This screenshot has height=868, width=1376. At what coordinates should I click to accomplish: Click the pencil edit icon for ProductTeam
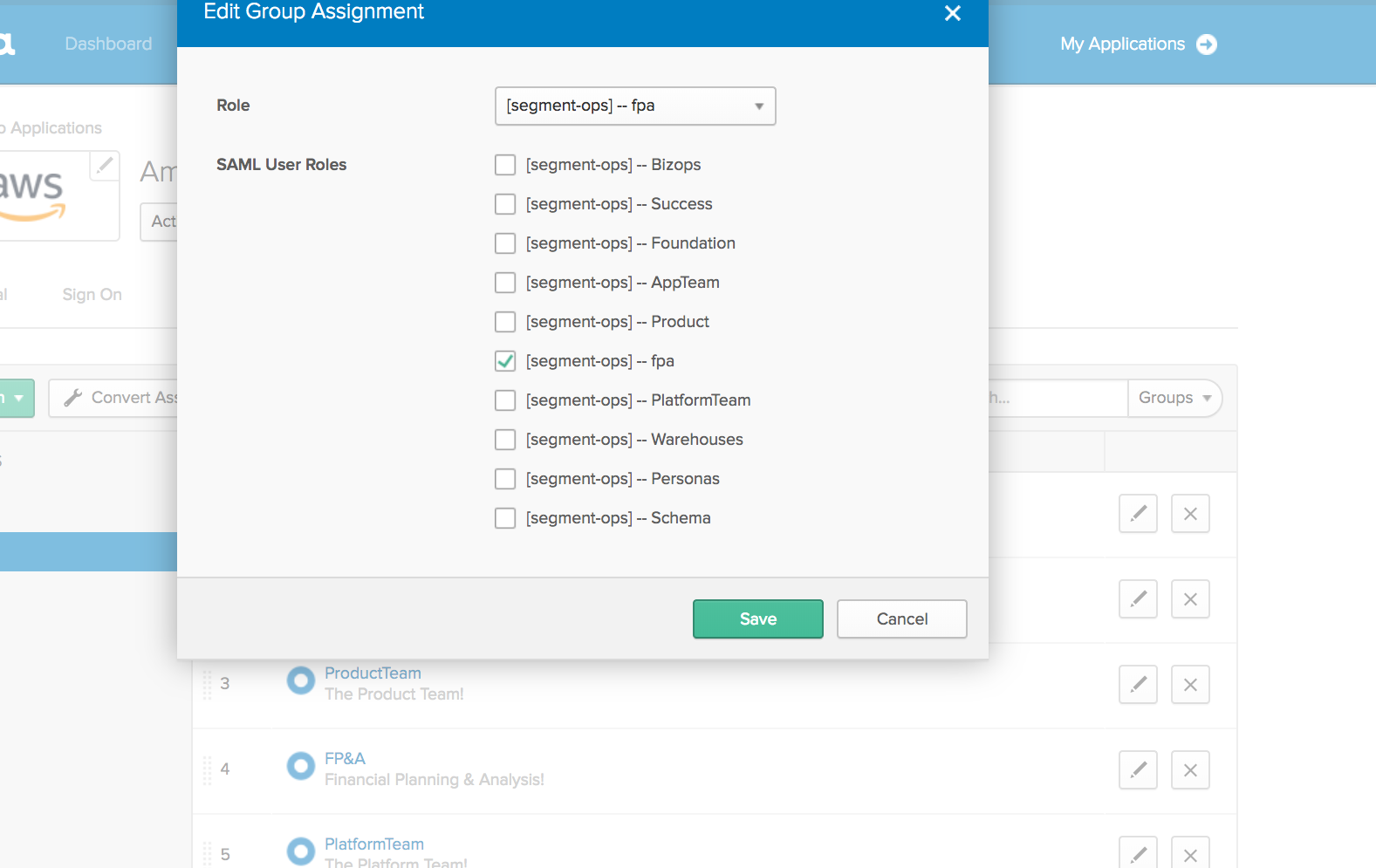click(1138, 685)
